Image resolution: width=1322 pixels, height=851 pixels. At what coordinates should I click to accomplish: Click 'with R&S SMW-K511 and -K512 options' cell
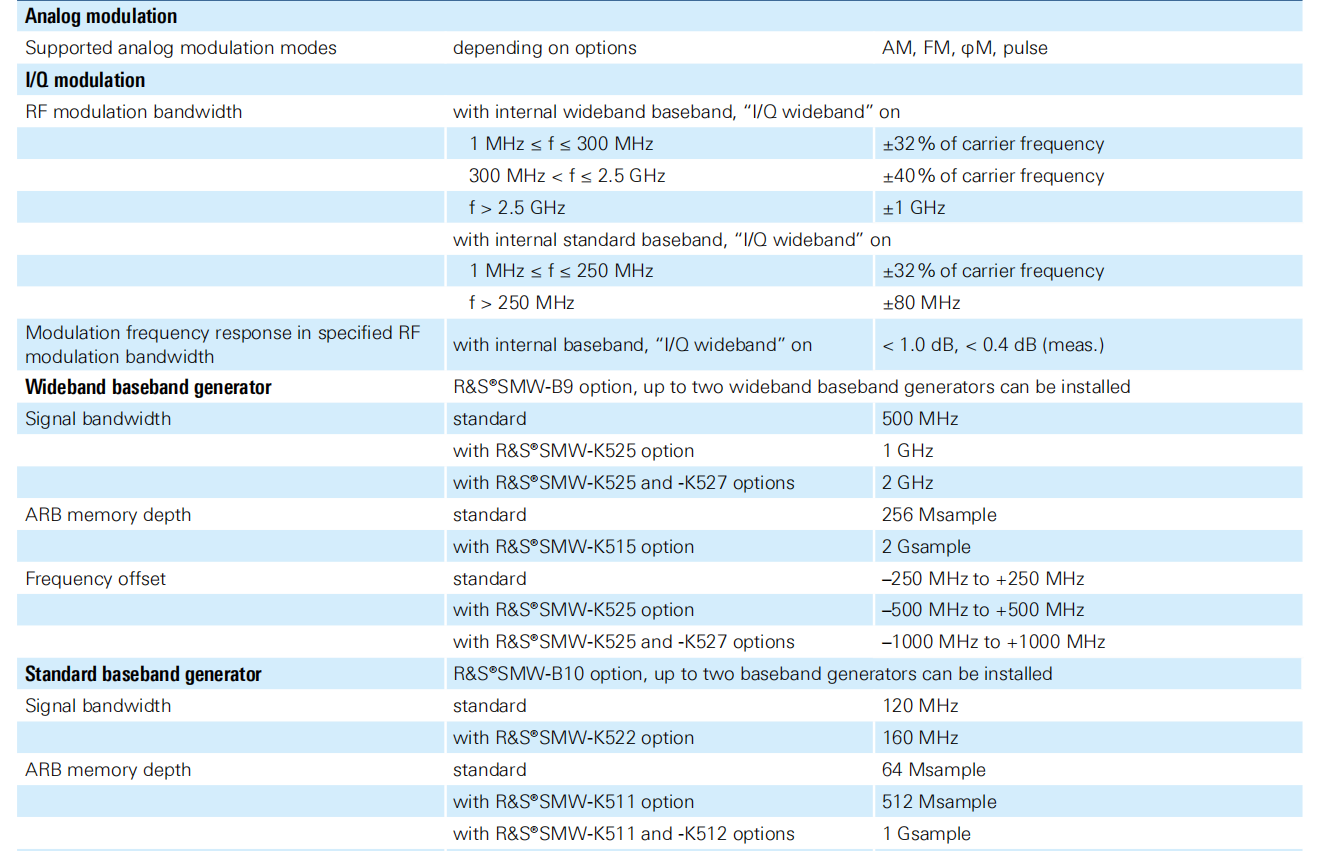(x=623, y=834)
